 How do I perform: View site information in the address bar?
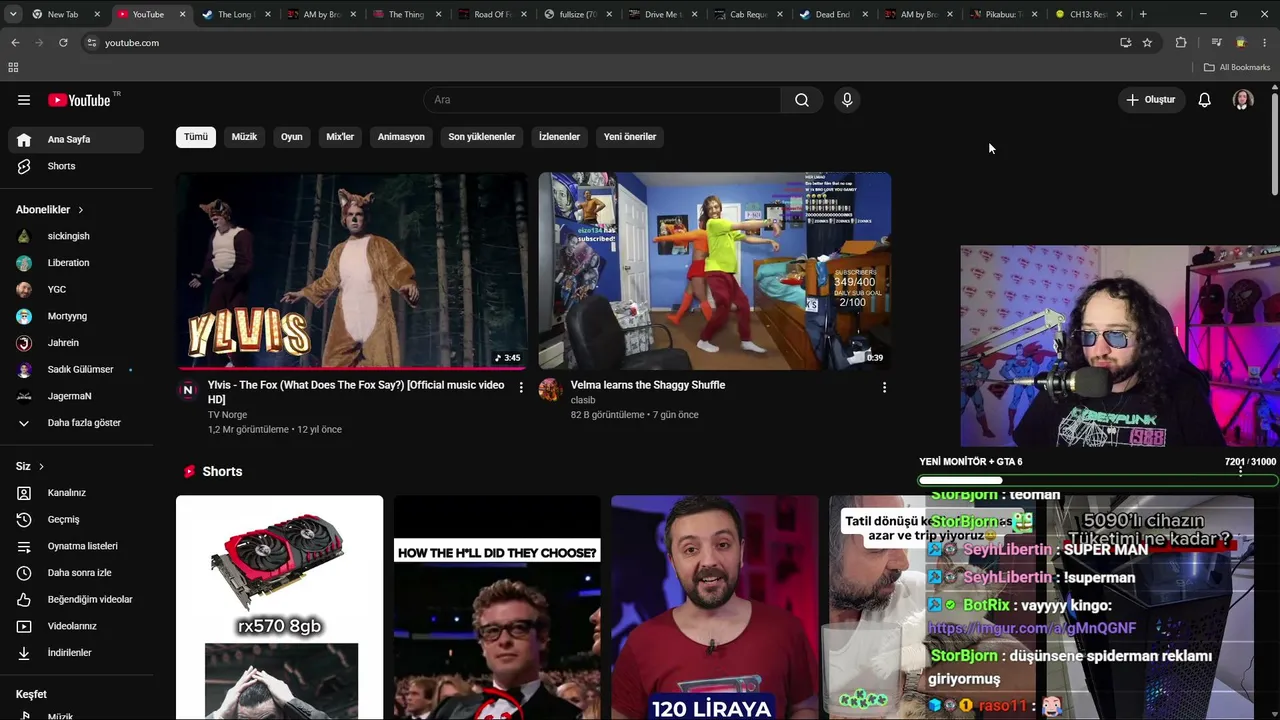(x=91, y=43)
